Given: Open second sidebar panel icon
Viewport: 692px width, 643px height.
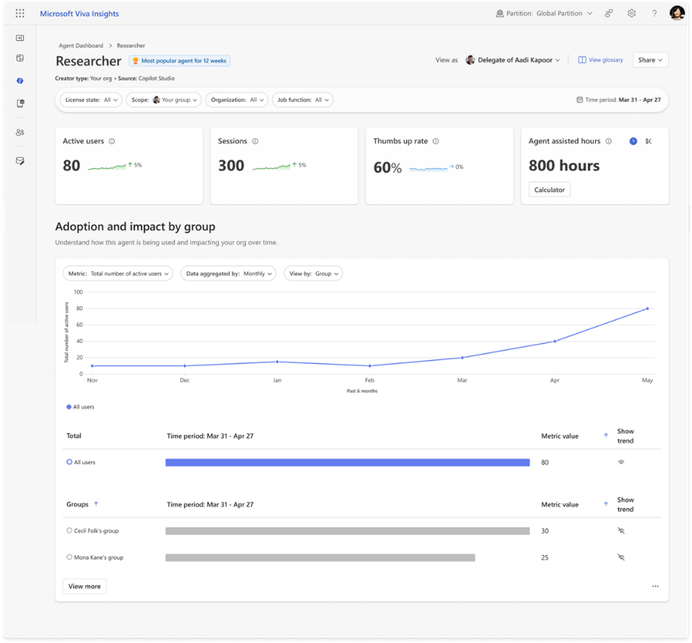Looking at the screenshot, I should [20, 58].
